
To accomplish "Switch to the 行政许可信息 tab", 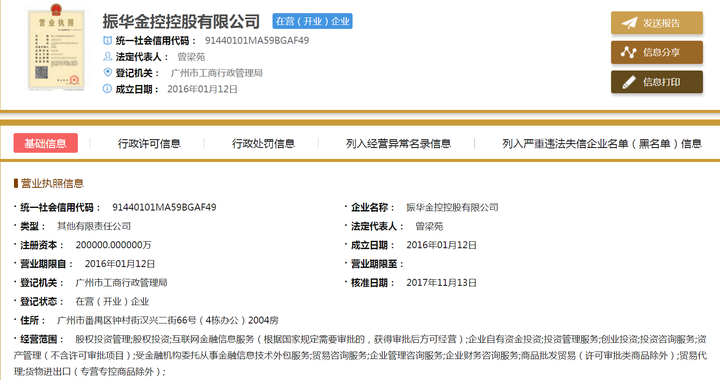I will tap(149, 144).
